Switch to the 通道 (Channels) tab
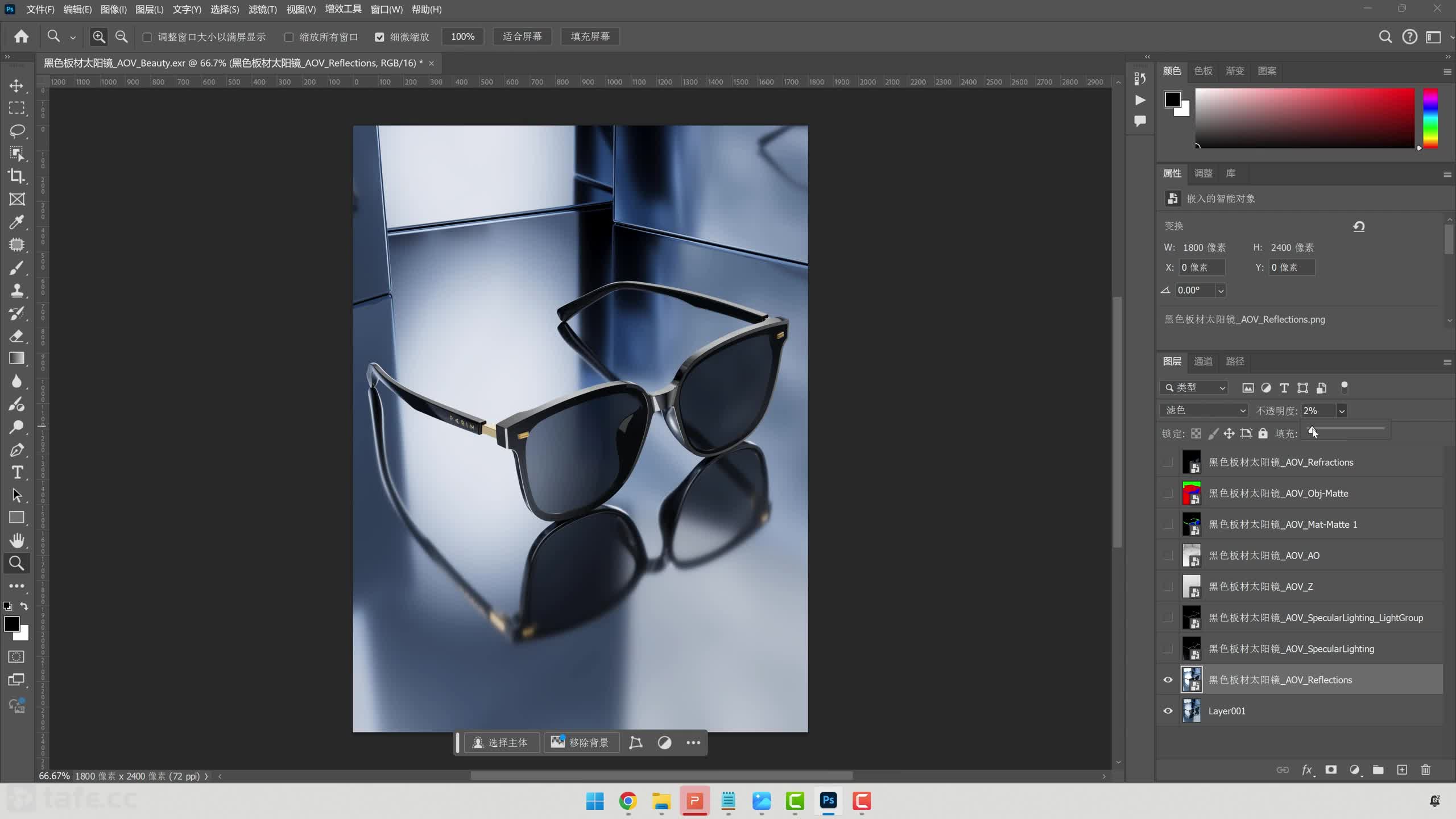Viewport: 1456px width, 819px height. point(1203,361)
